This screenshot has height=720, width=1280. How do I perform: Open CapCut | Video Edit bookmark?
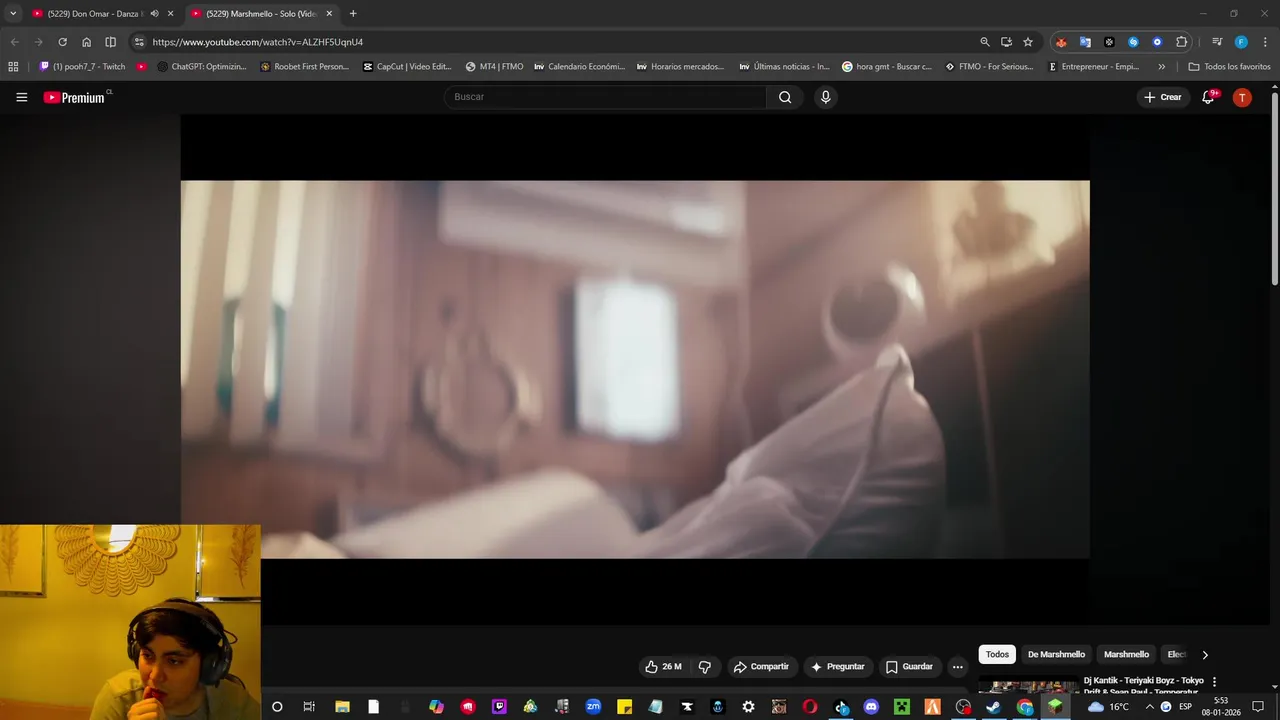click(408, 67)
